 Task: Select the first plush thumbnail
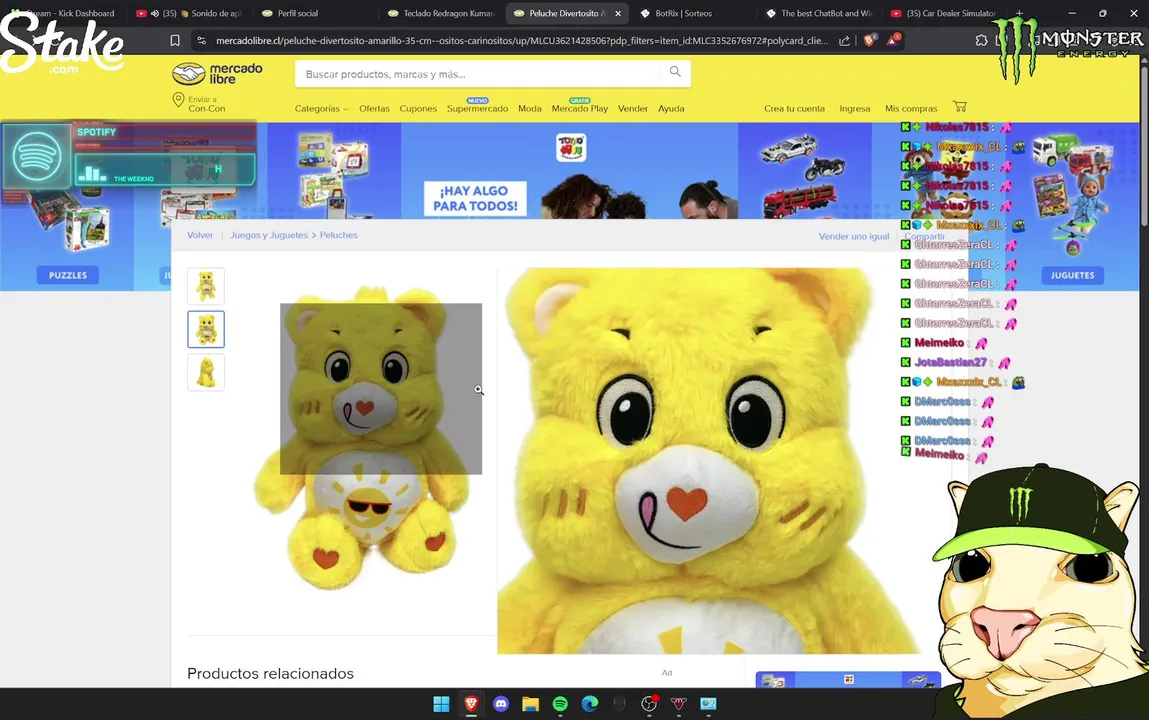click(206, 286)
